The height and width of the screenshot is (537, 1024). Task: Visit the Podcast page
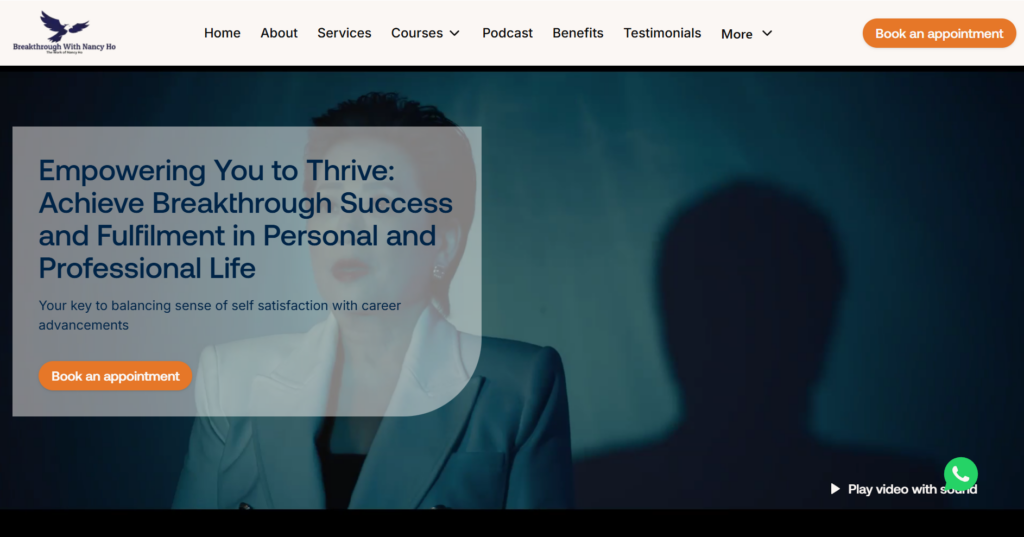507,33
